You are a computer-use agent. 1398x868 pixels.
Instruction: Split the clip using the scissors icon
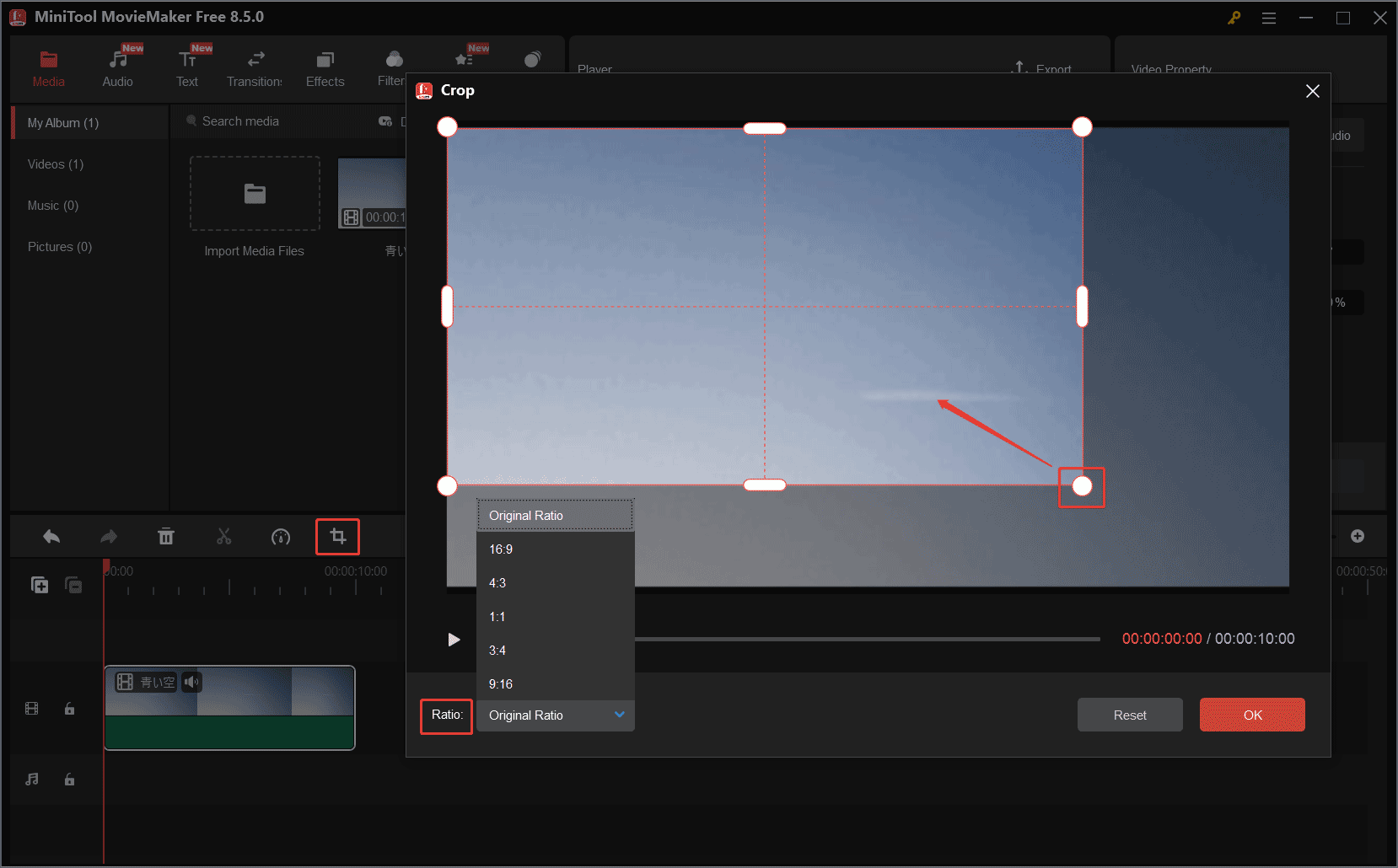click(223, 536)
